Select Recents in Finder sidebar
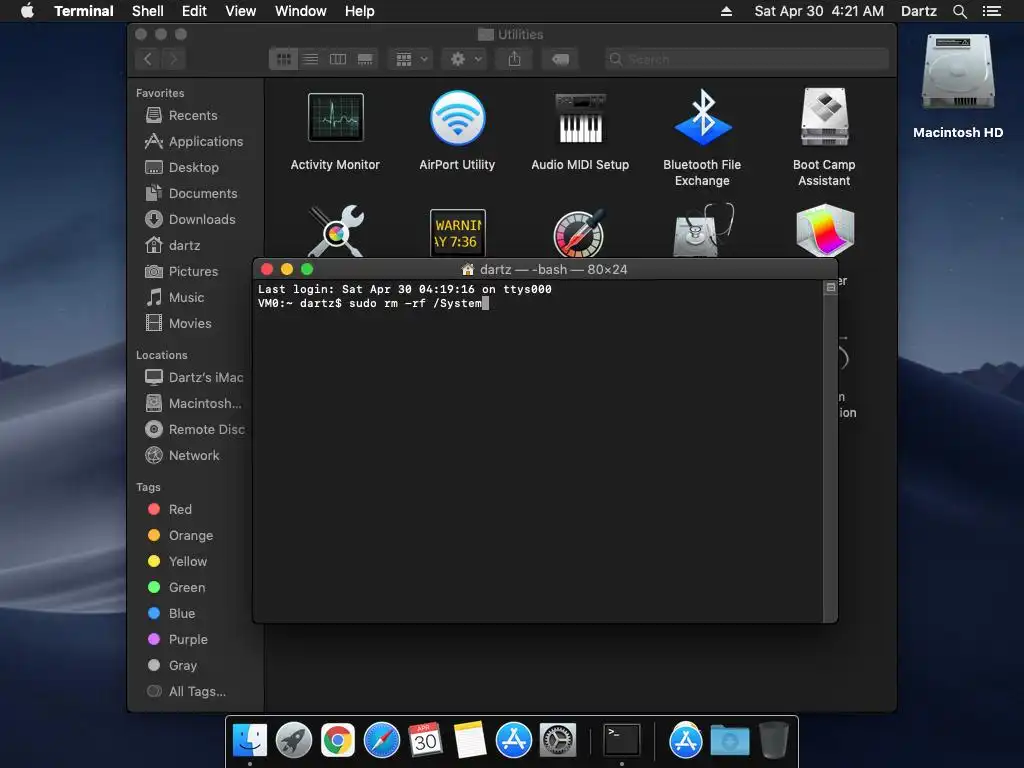This screenshot has height=768, width=1024. click(193, 116)
